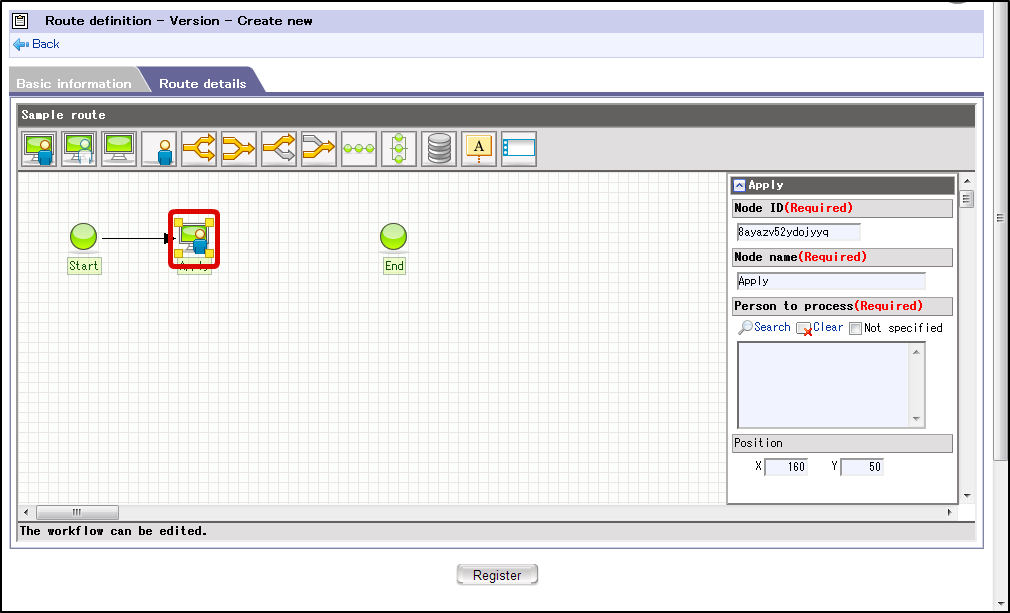Screen dimensions: 1010x613
Task: Select the Person node tool
Action: coord(158,148)
